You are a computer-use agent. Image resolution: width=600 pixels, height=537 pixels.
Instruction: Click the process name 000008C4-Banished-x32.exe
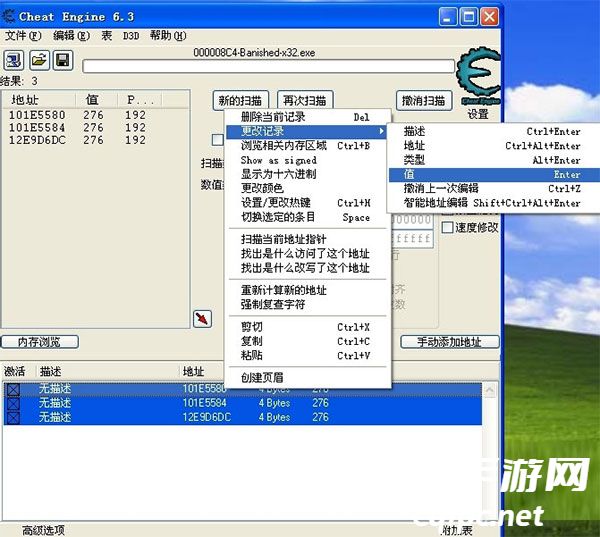tap(254, 52)
